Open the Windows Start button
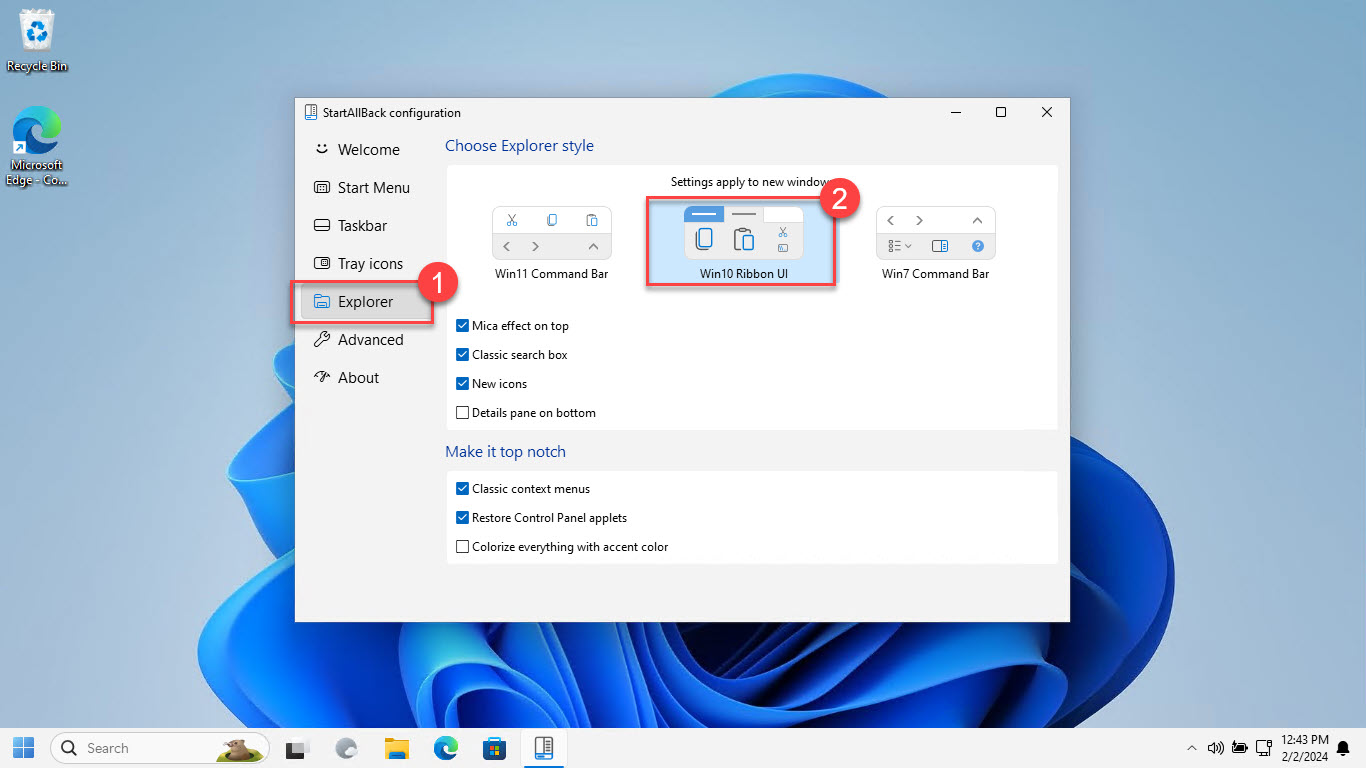1366x768 pixels. click(23, 747)
